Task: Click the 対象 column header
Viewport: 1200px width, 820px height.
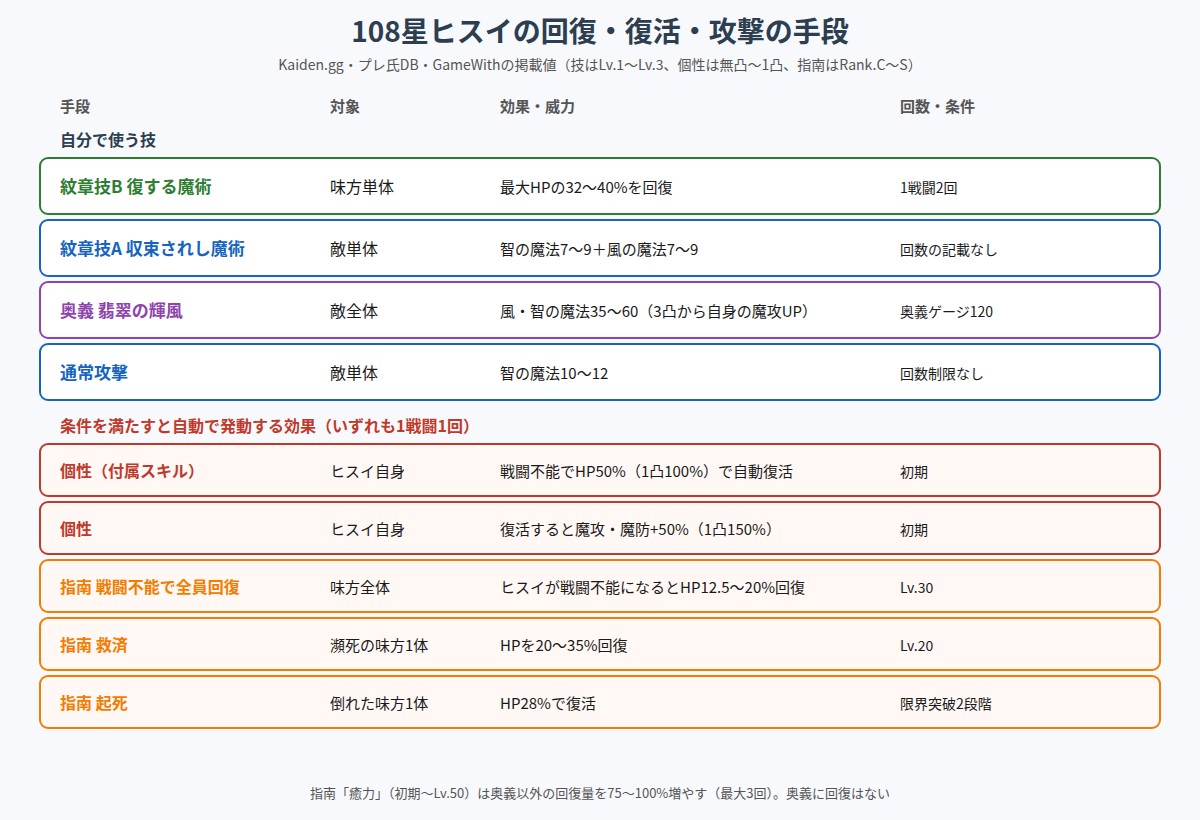Action: [x=345, y=107]
